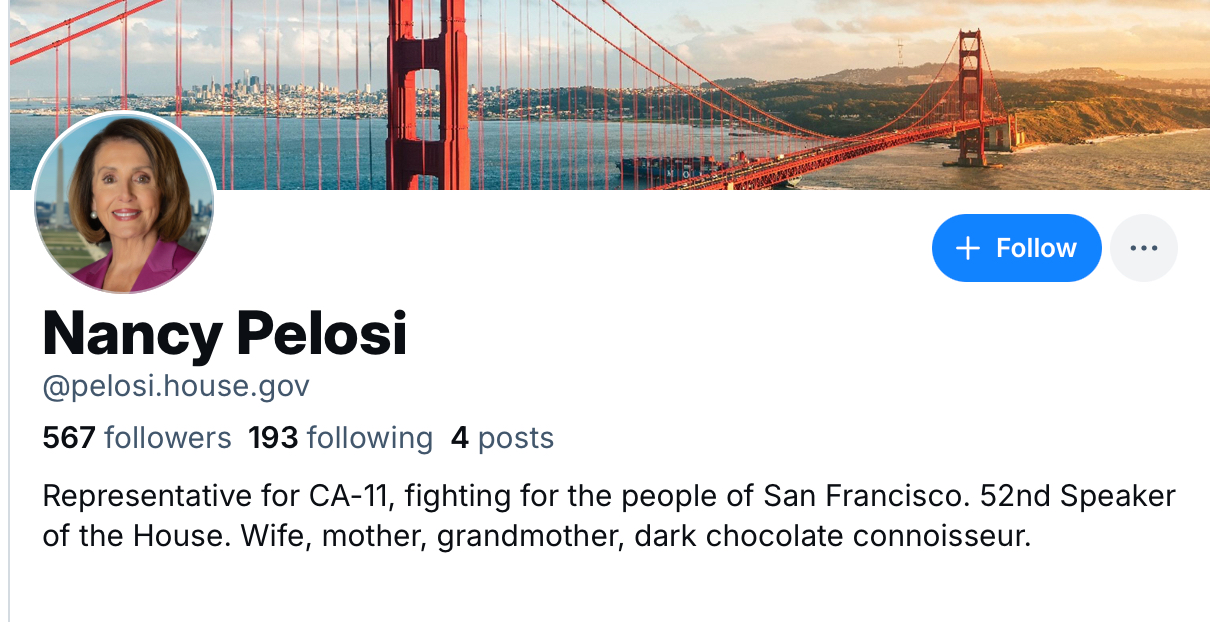The height and width of the screenshot is (622, 1210).
Task: Click the plus icon inside Follow
Action: 967,248
